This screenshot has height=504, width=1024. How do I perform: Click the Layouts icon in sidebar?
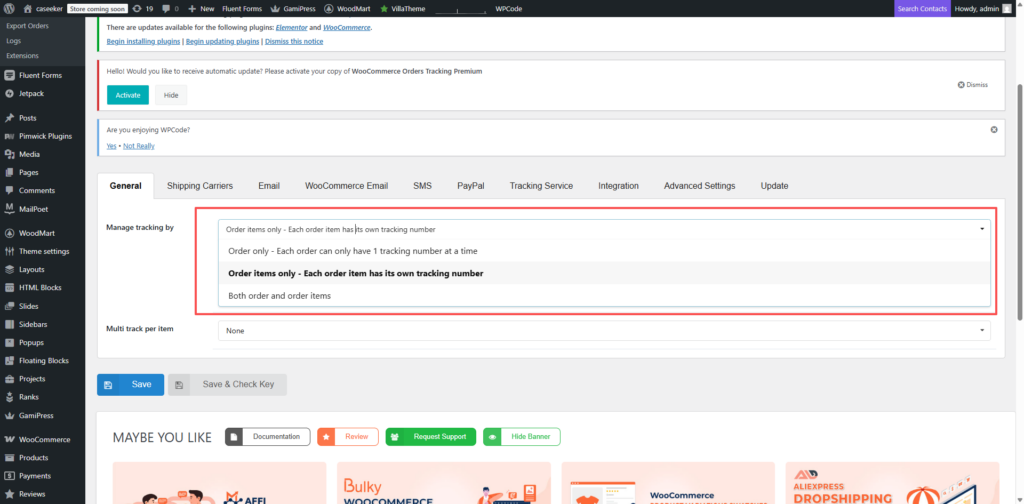(x=9, y=270)
